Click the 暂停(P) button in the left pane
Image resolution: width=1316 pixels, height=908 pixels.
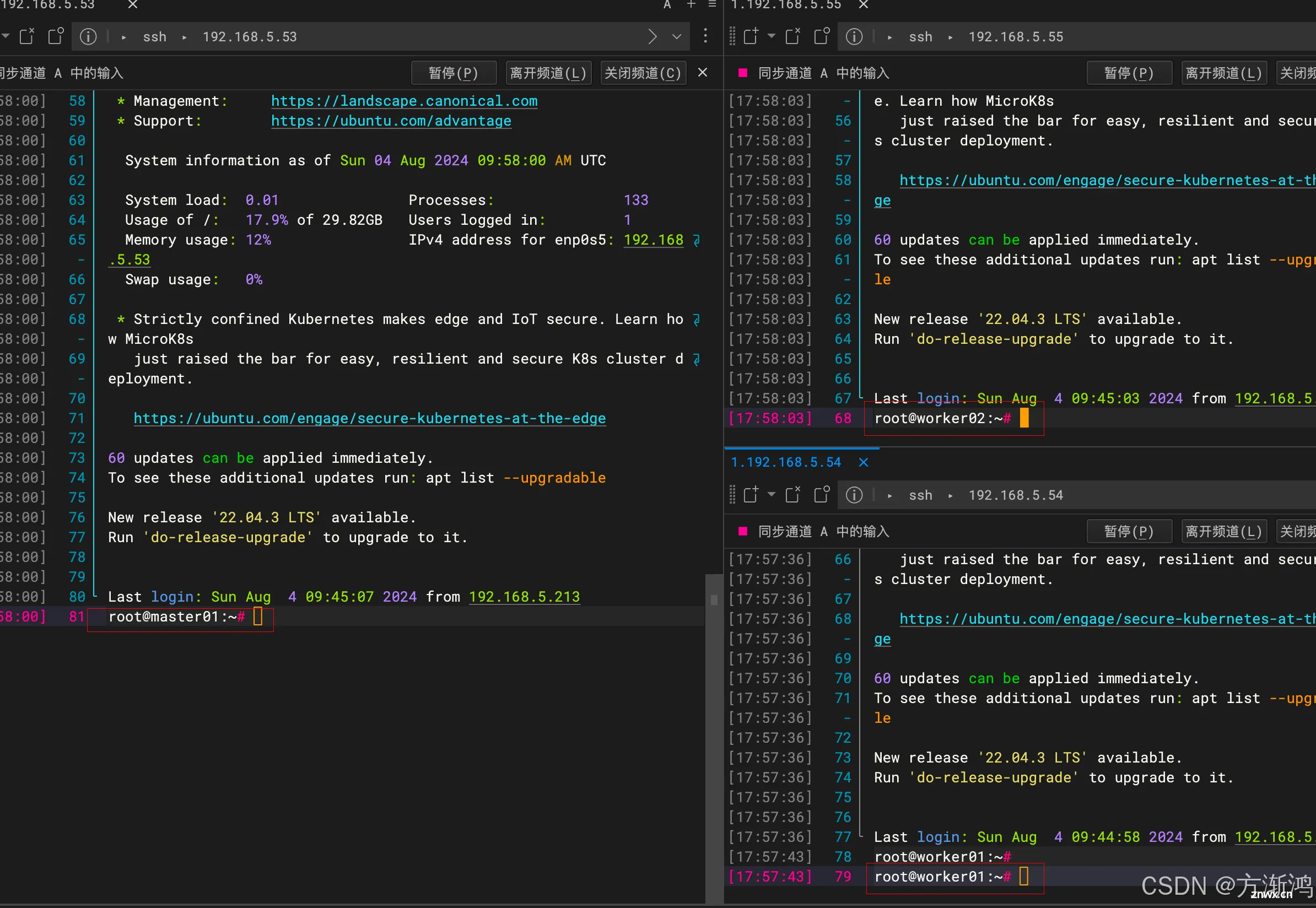tap(454, 73)
